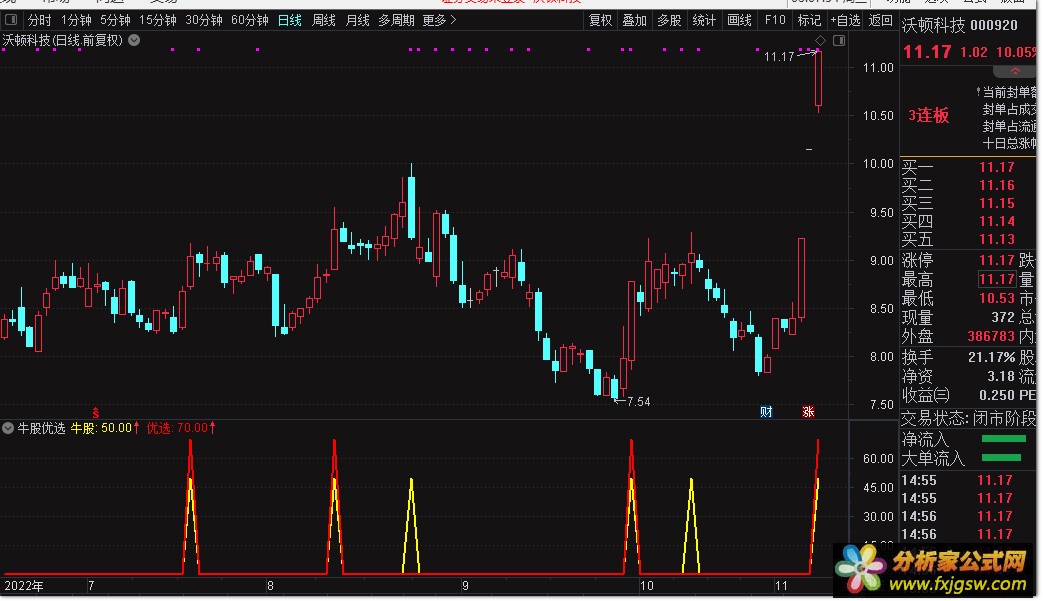Add stock via +自选 button
Viewport: 1043px width, 601px height.
845,20
